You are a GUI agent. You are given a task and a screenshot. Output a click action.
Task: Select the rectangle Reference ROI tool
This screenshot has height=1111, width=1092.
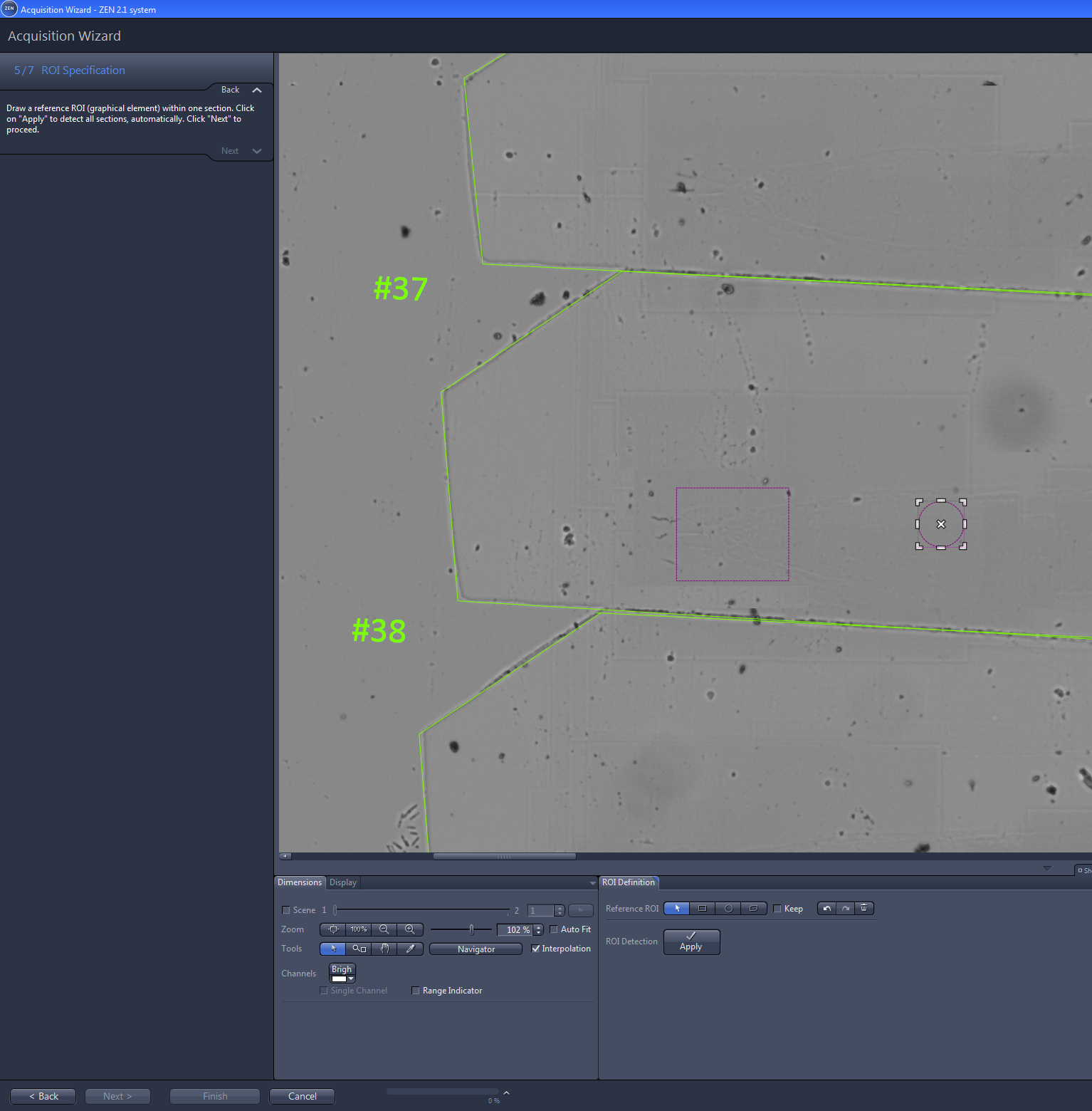point(702,908)
